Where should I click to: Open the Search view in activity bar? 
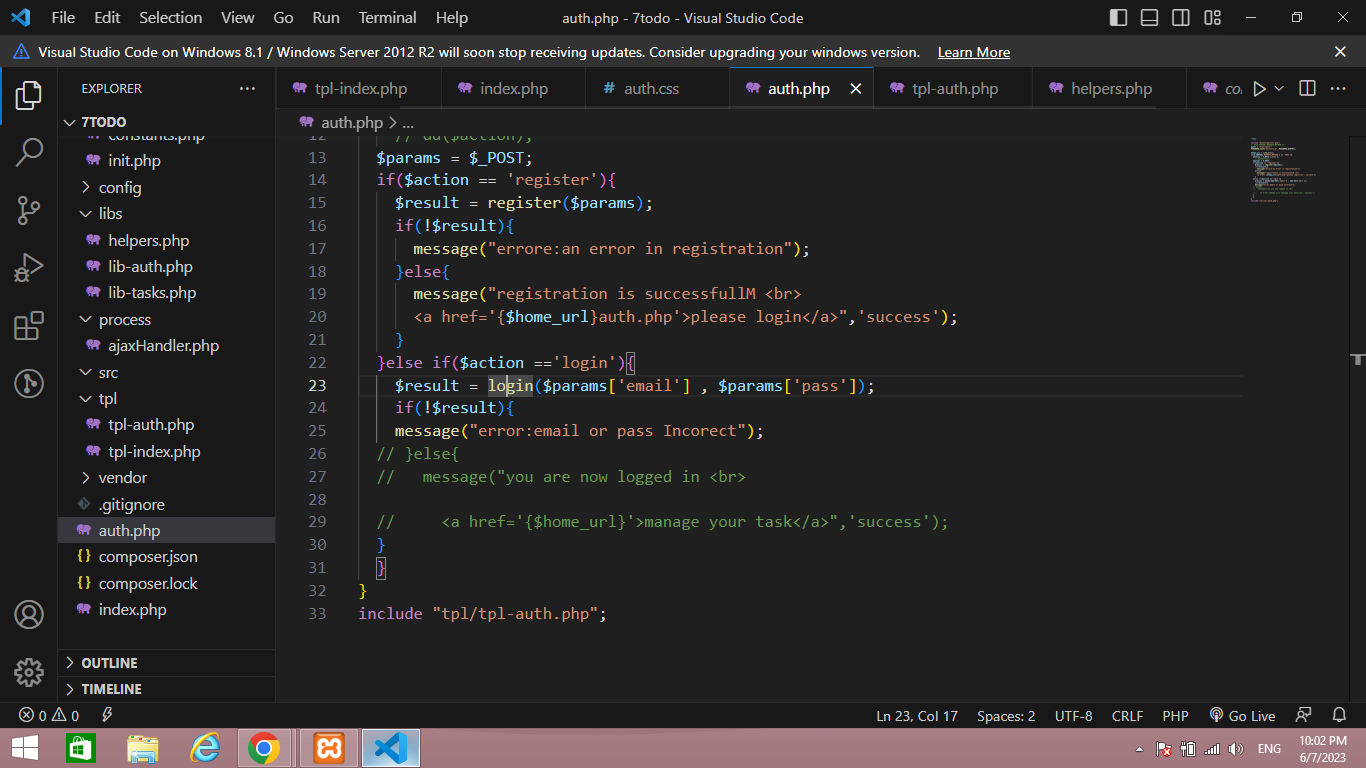coord(28,153)
